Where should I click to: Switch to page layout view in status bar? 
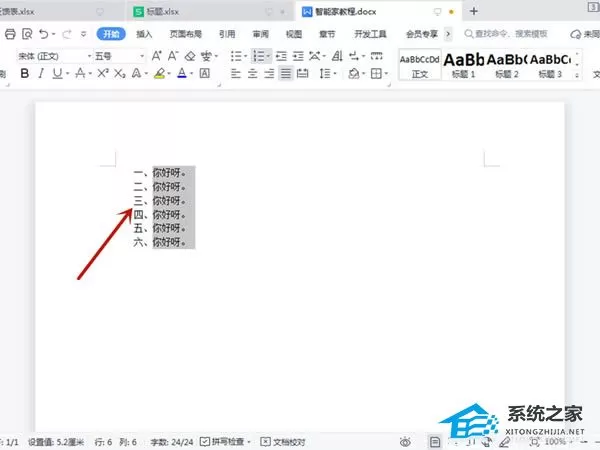click(x=435, y=442)
